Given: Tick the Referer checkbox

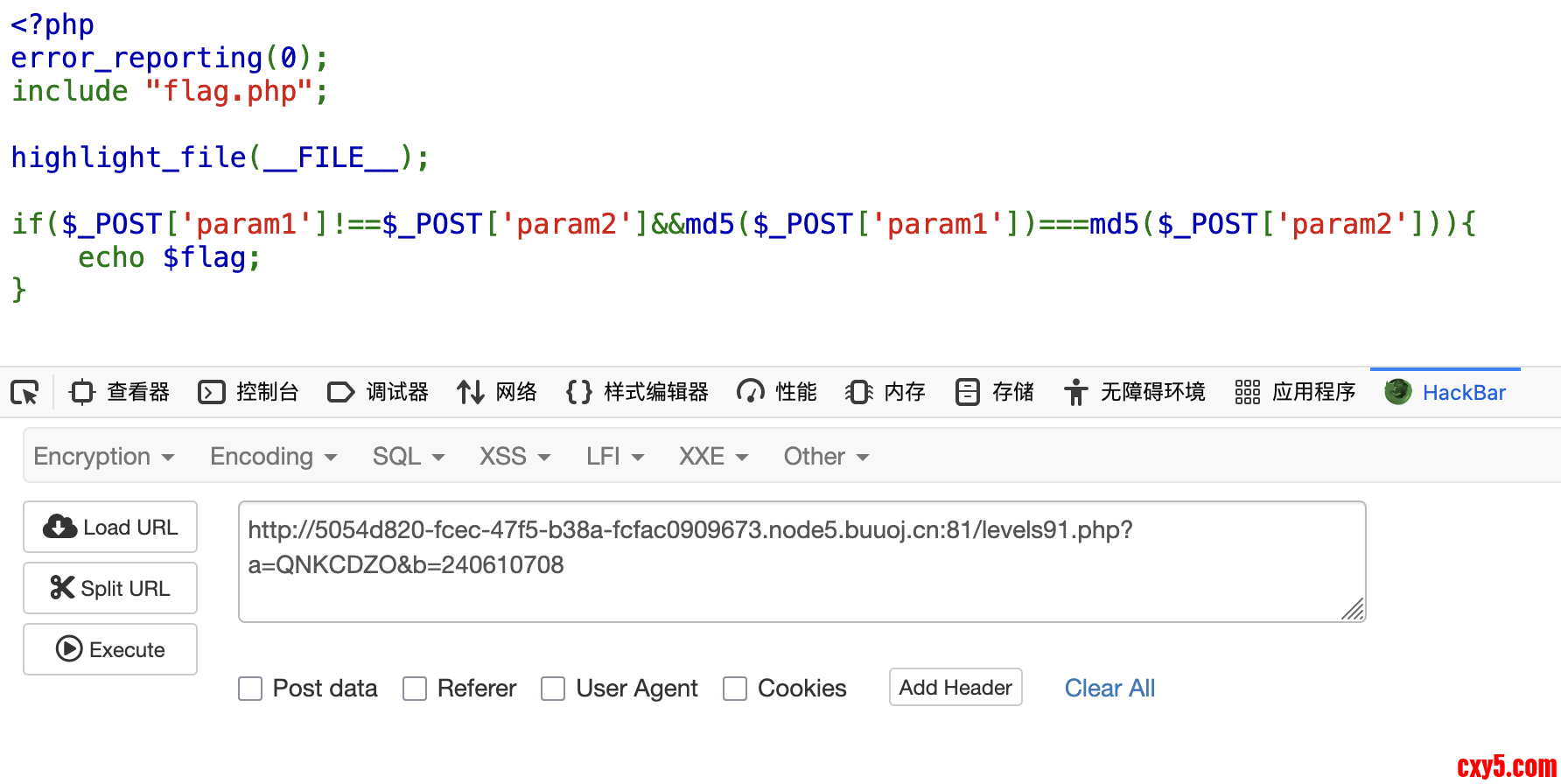Looking at the screenshot, I should coord(415,689).
